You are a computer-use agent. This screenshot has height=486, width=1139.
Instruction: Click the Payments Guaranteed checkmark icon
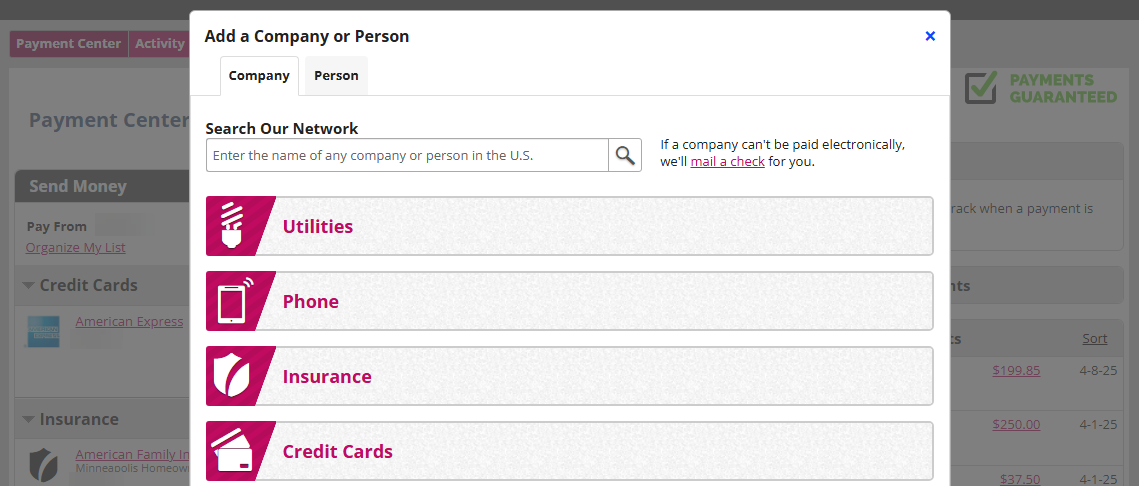pyautogui.click(x=981, y=87)
